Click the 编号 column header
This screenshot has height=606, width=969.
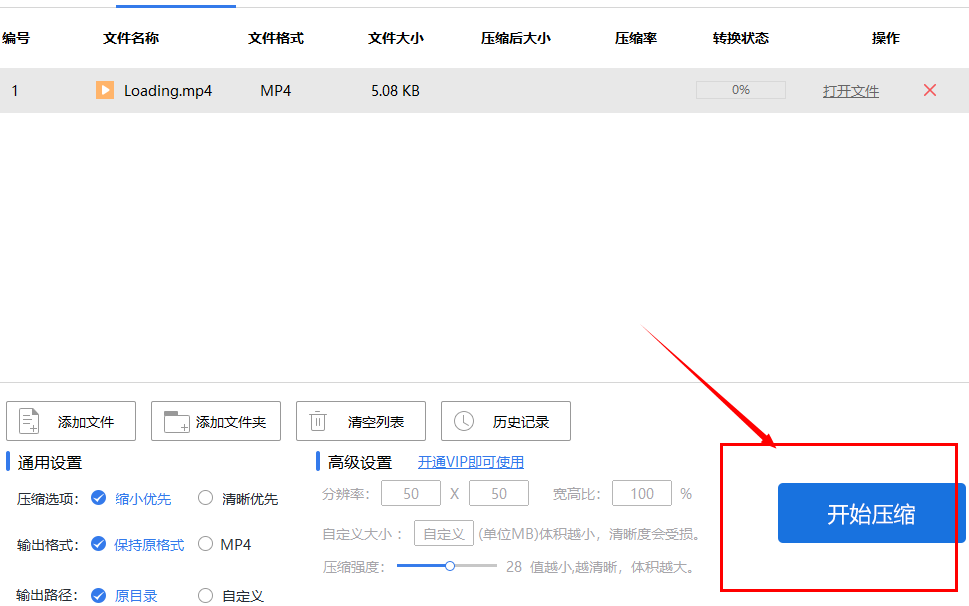[15, 38]
